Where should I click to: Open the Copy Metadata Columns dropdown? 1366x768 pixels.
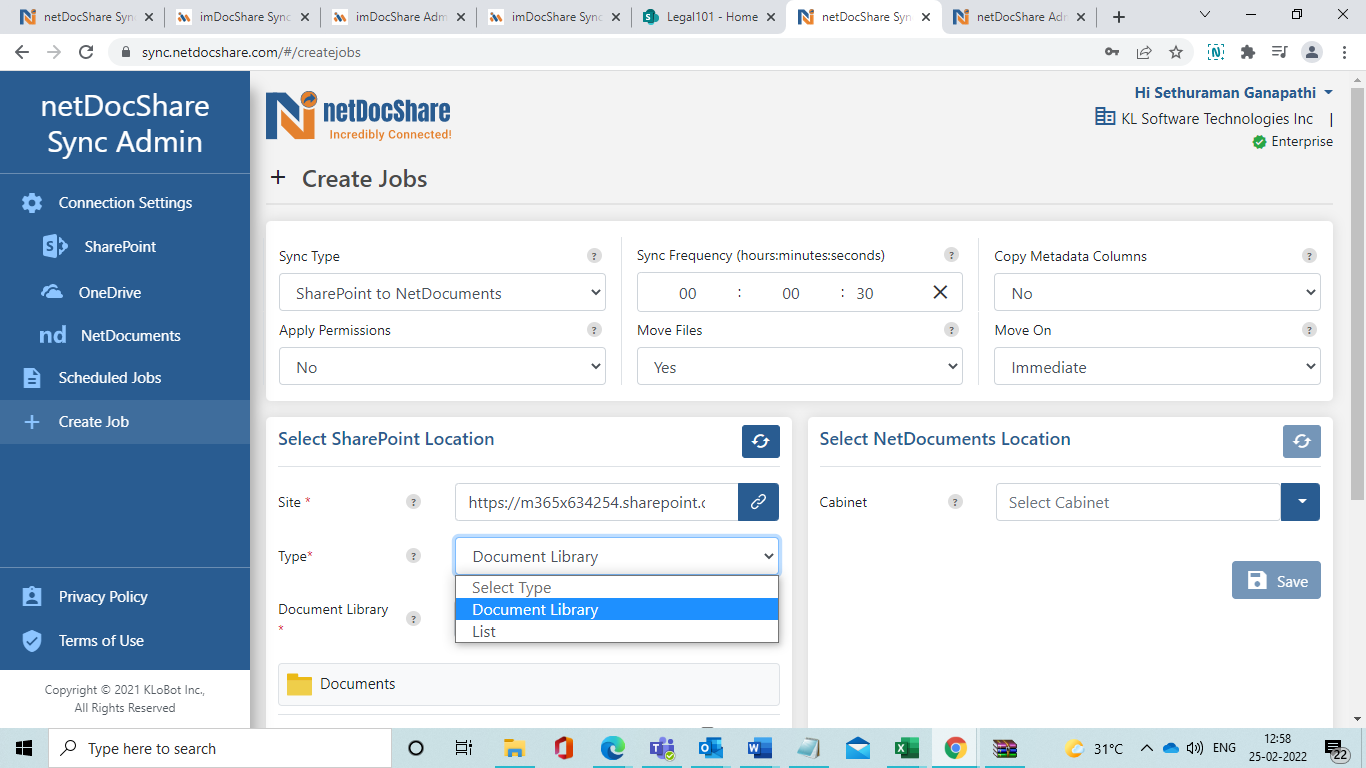pyautogui.click(x=1157, y=293)
